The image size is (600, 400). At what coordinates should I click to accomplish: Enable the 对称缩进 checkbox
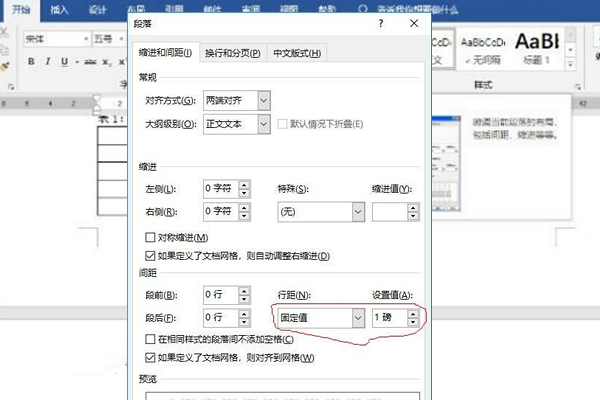(150, 237)
